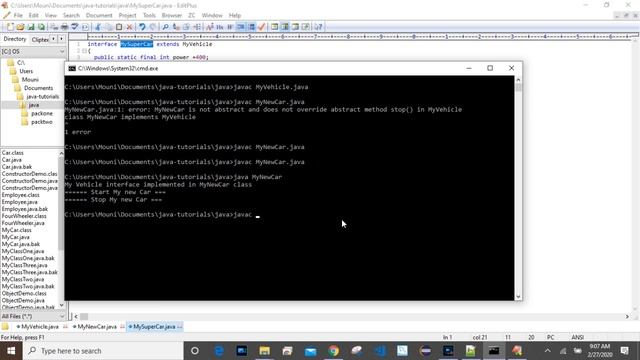Select the packone folder in tree
The image size is (640, 360).
42,113
